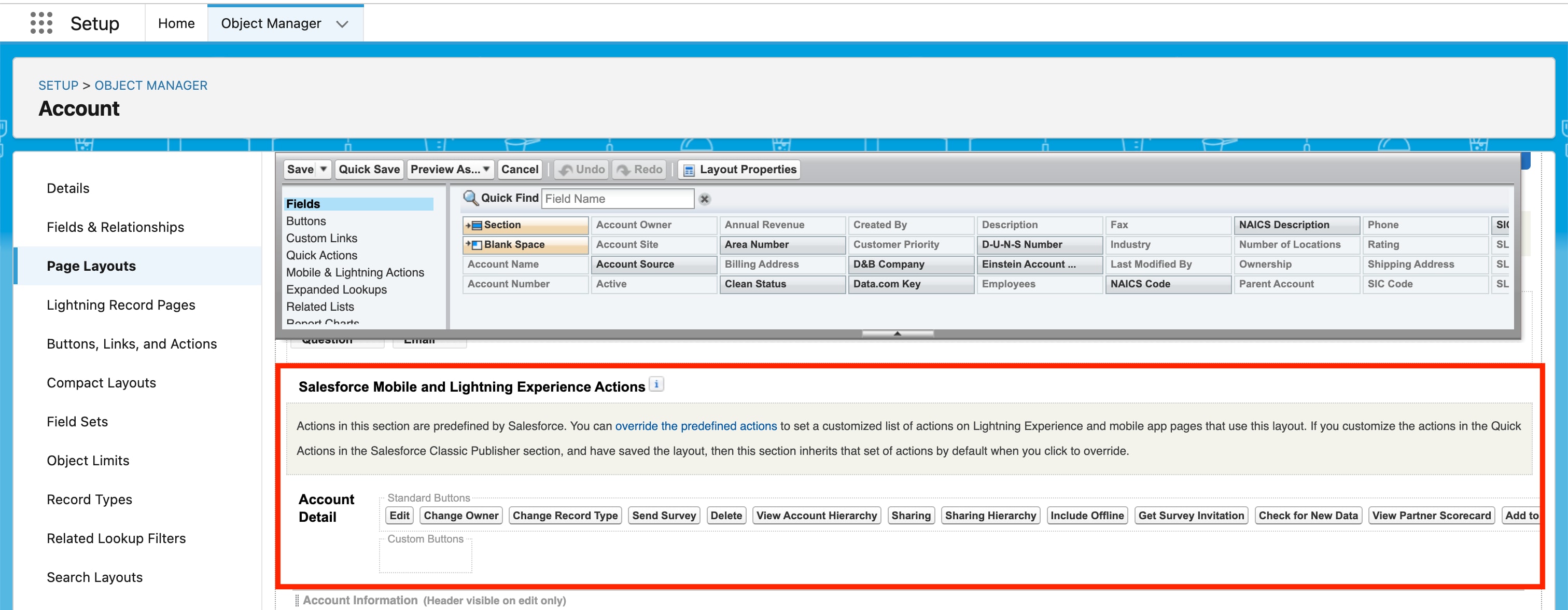1568x610 pixels.
Task: Click the Redo arrow button
Action: pyautogui.click(x=639, y=170)
